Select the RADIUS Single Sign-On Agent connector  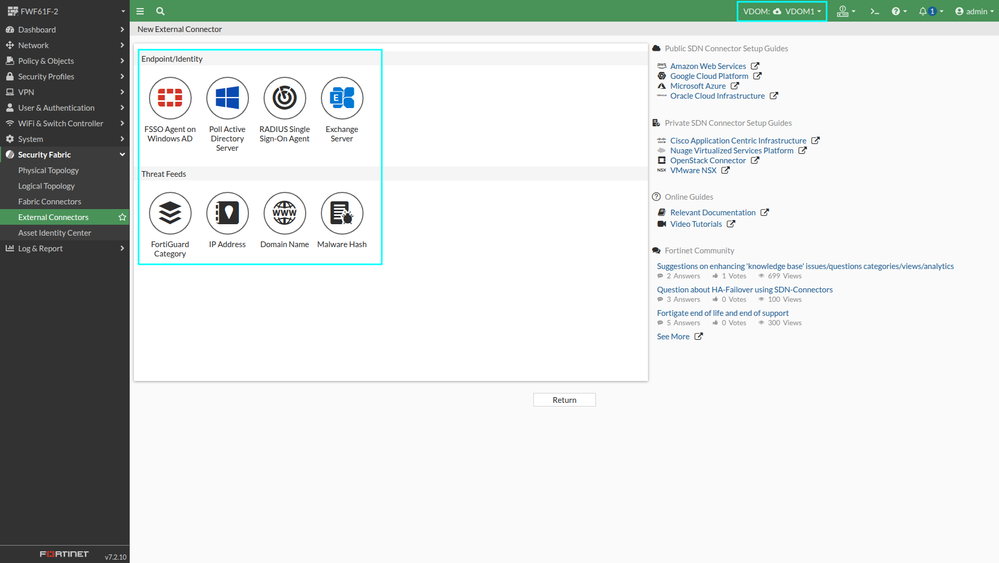tap(285, 110)
